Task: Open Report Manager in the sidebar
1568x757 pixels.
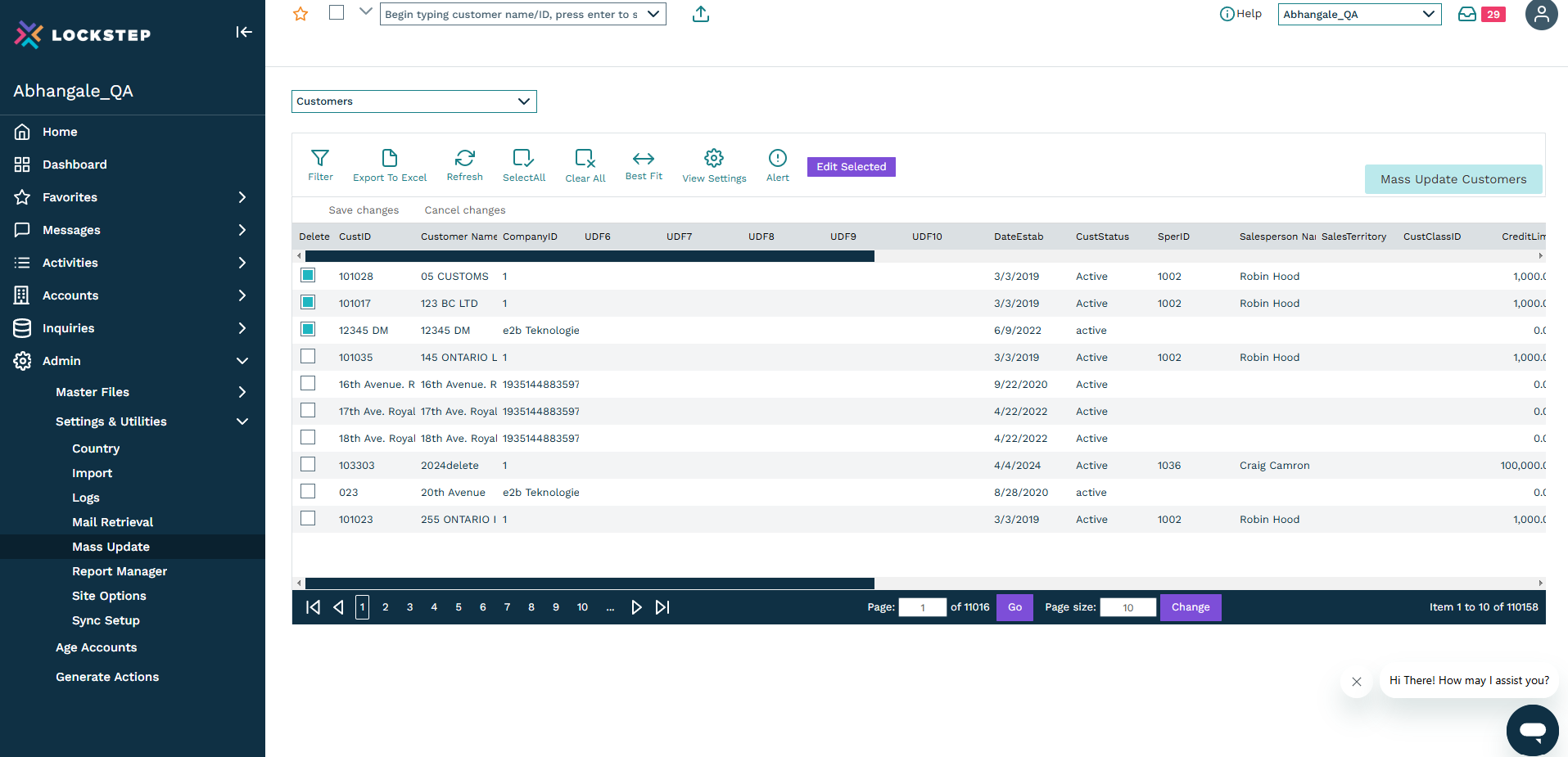Action: click(120, 571)
